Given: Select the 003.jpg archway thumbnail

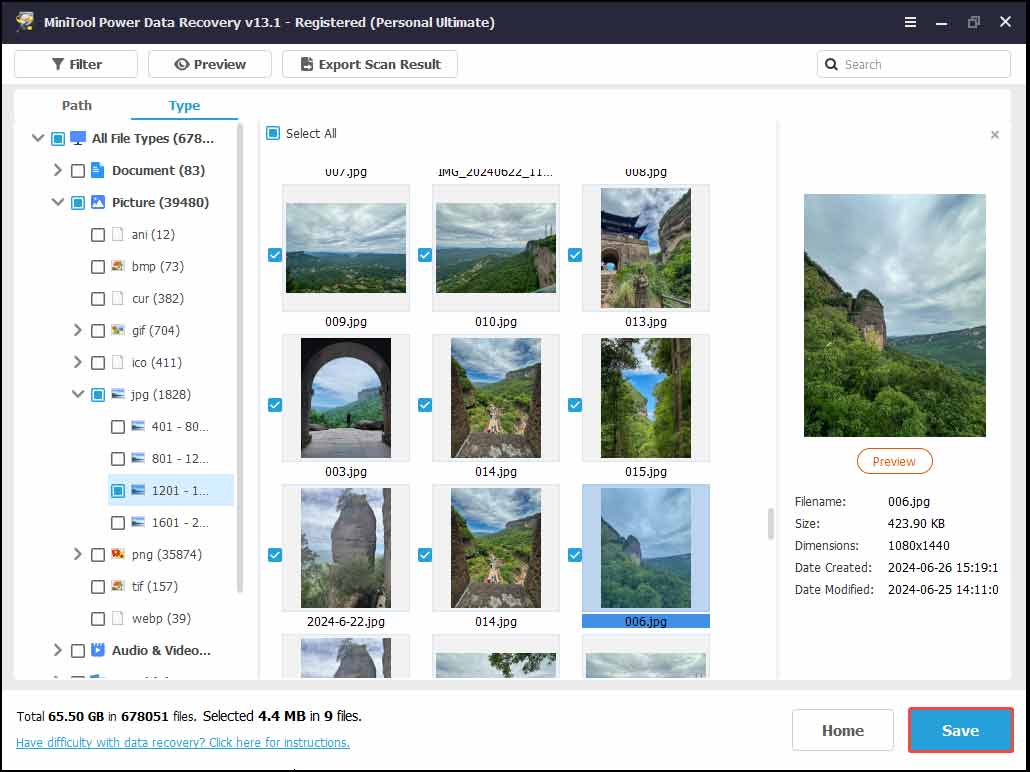Looking at the screenshot, I should click(346, 398).
